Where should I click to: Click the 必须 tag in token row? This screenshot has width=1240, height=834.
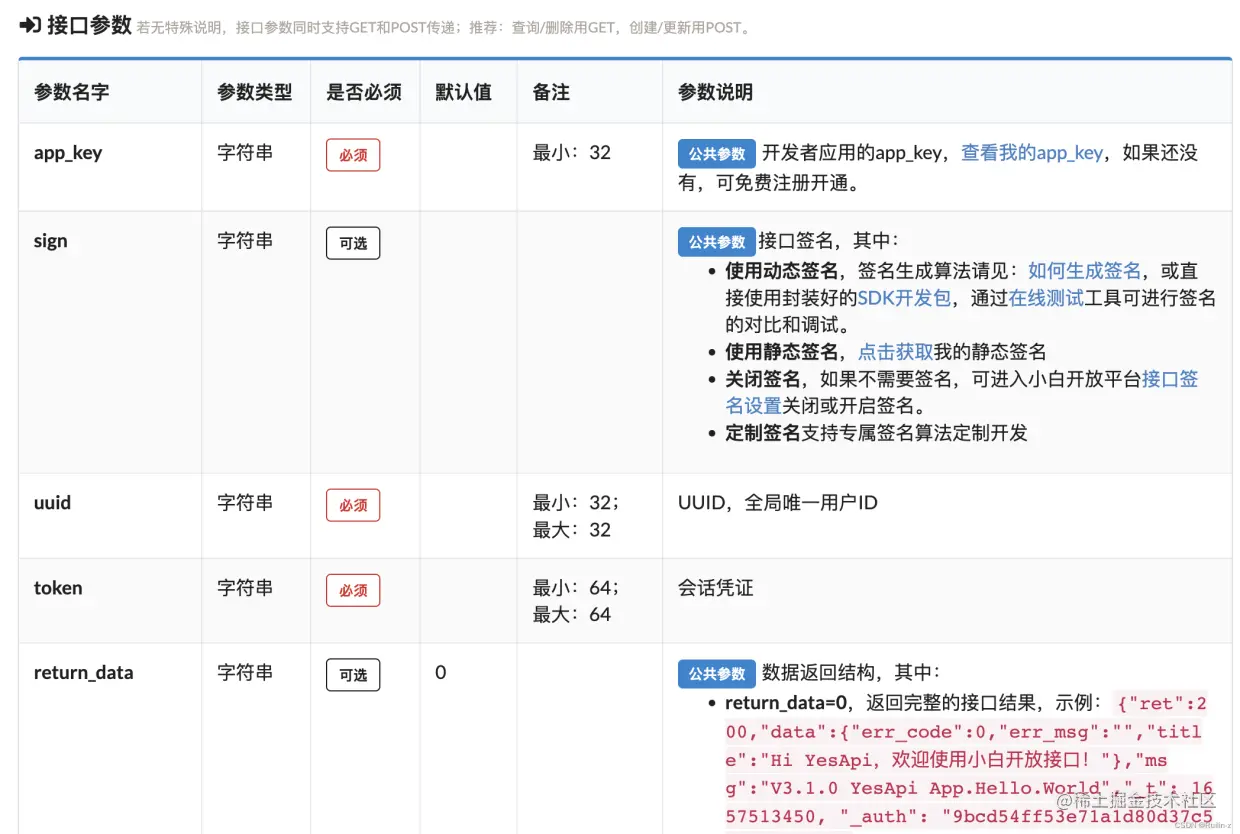pos(353,590)
